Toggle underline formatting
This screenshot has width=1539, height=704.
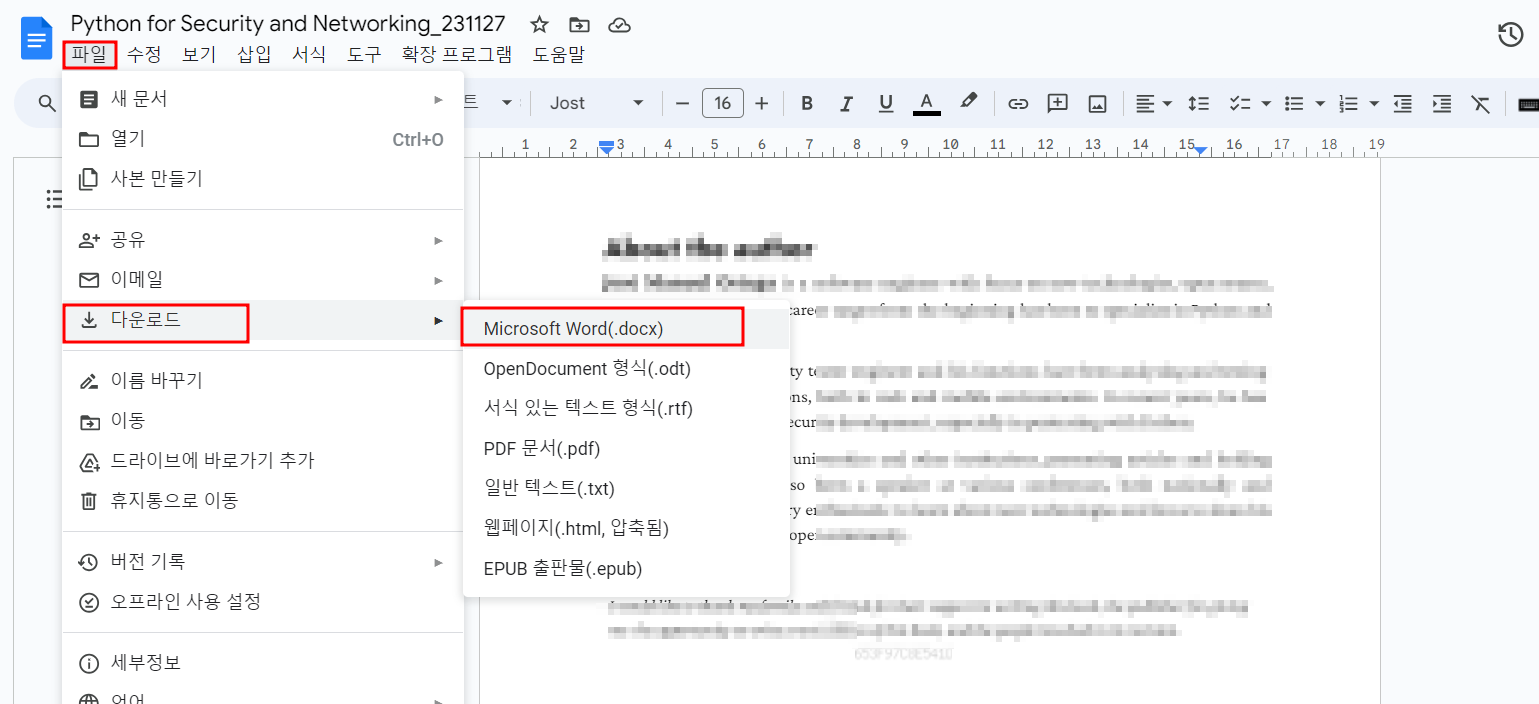(885, 103)
